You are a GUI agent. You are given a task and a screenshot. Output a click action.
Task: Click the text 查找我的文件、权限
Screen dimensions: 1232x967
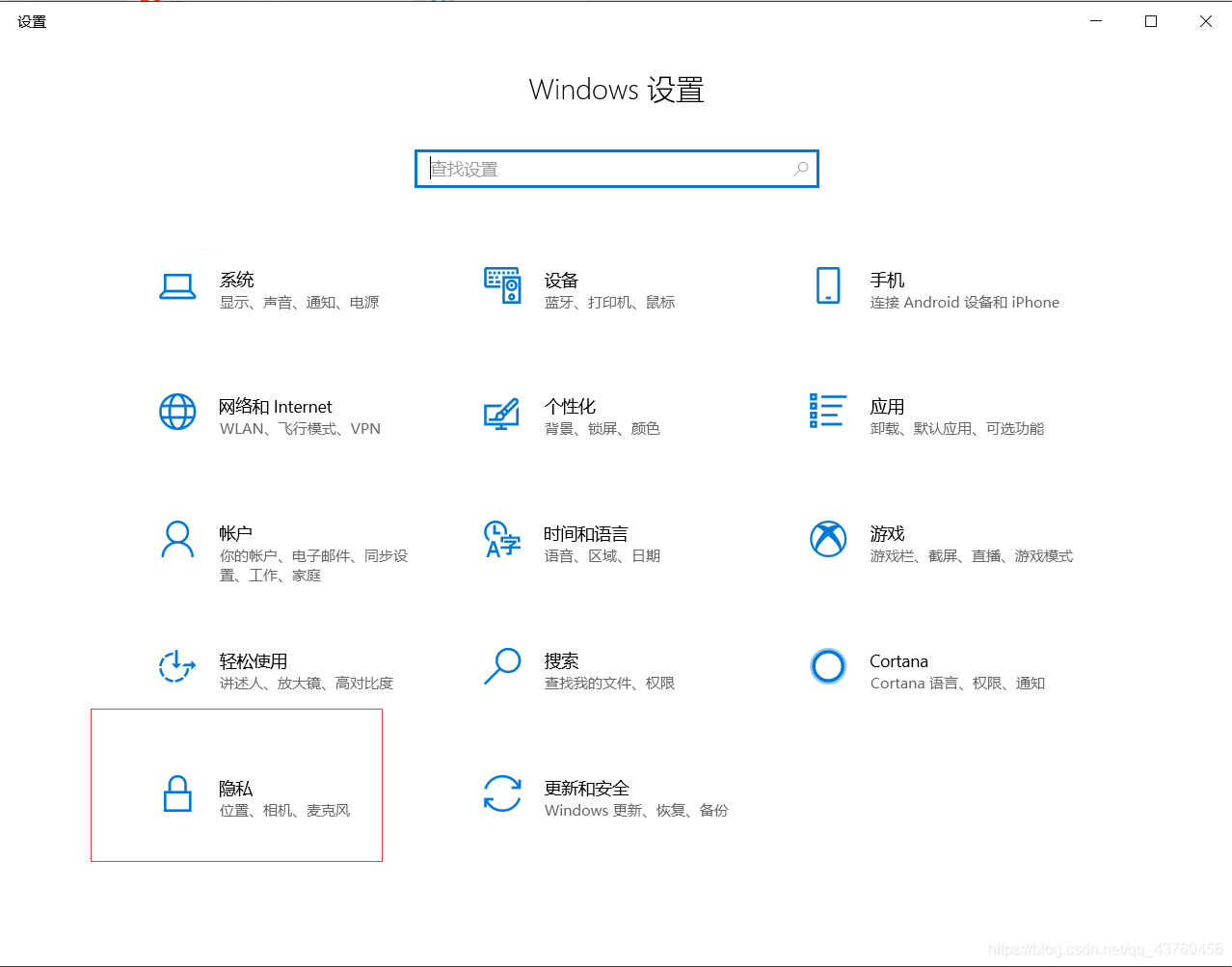pyautogui.click(x=609, y=684)
